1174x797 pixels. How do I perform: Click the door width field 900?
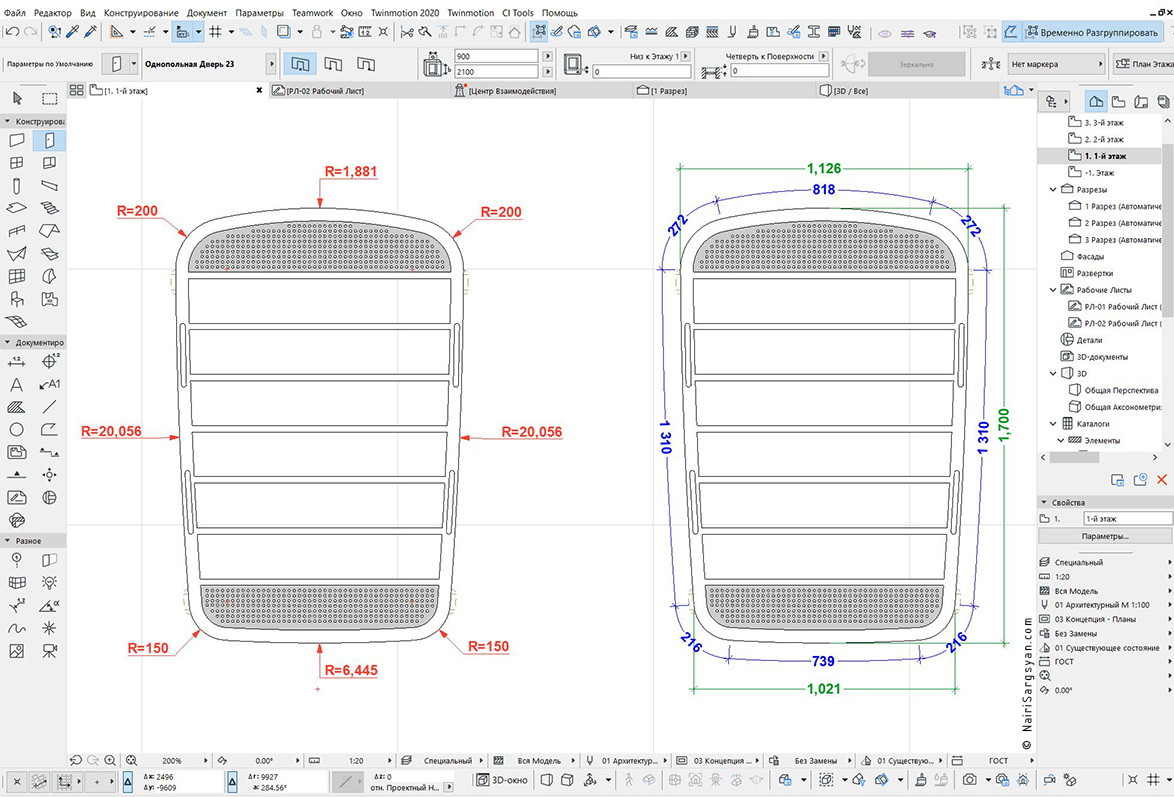click(x=496, y=56)
